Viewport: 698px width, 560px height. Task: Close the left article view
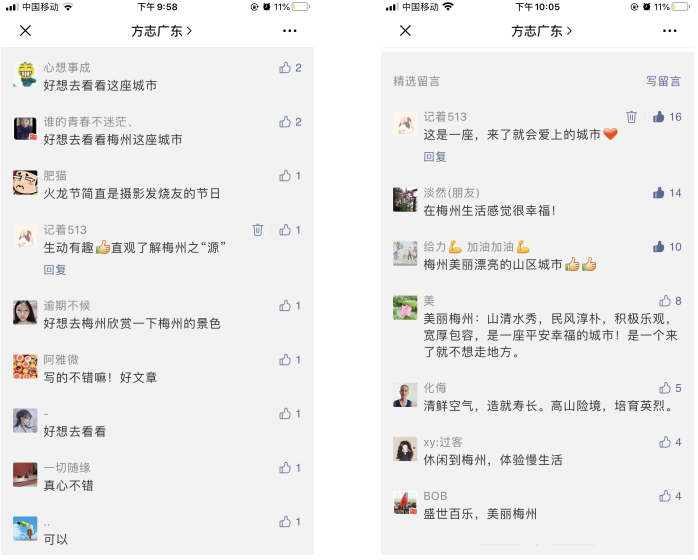click(x=25, y=31)
